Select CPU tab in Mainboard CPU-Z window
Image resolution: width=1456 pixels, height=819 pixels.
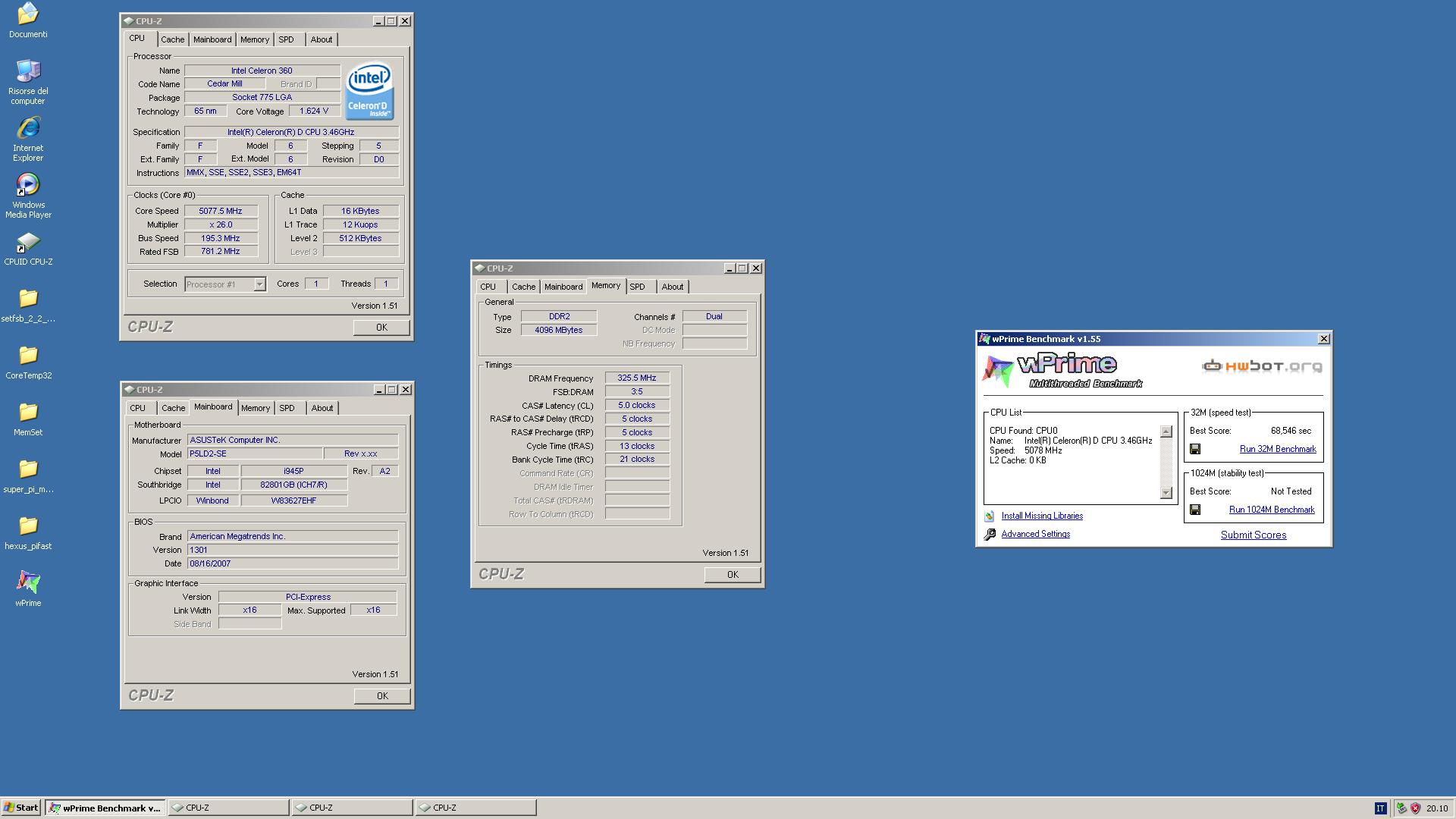137,408
